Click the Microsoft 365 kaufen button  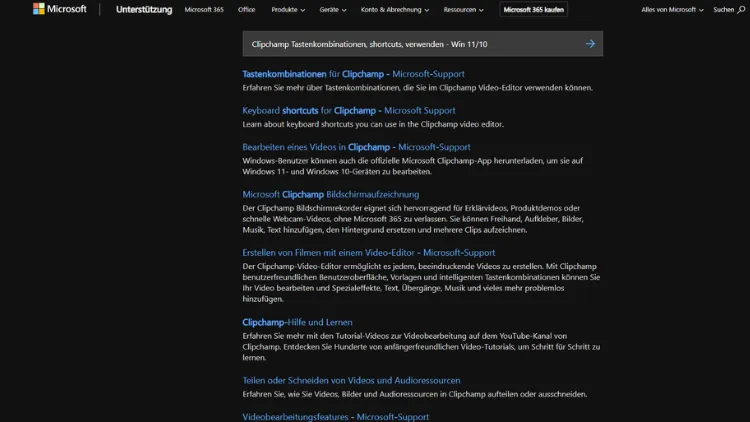533,10
